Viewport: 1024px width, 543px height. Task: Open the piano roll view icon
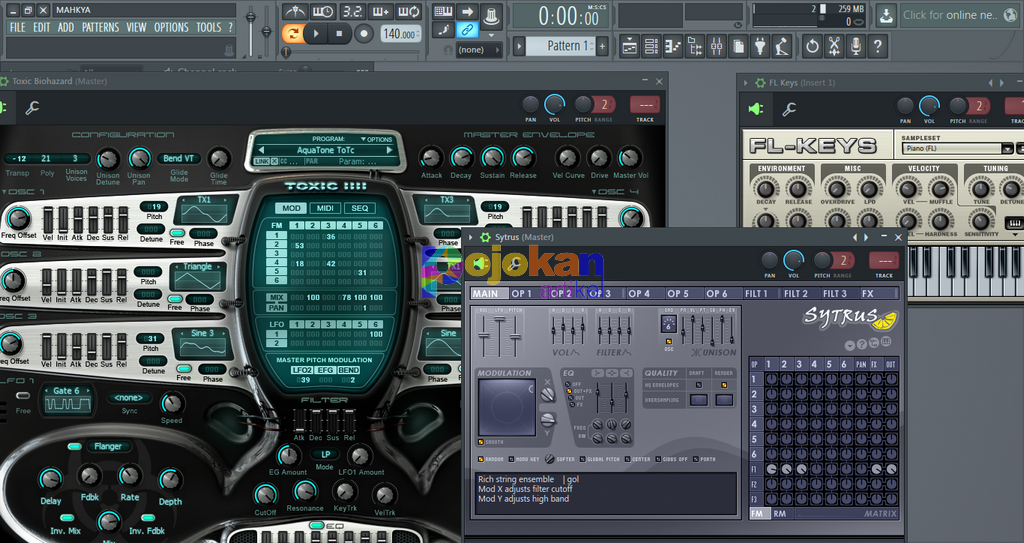click(x=673, y=46)
